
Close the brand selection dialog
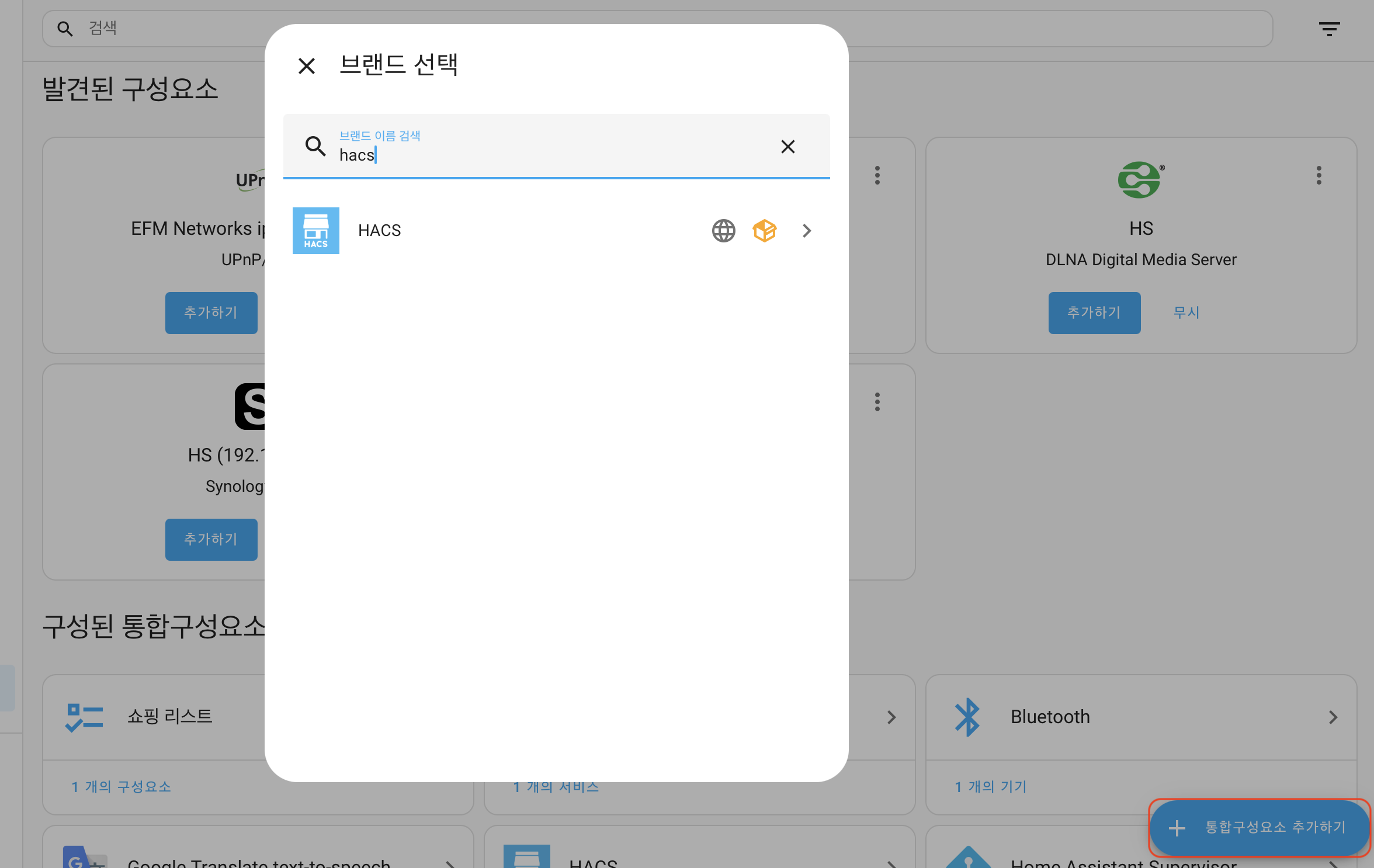(306, 65)
